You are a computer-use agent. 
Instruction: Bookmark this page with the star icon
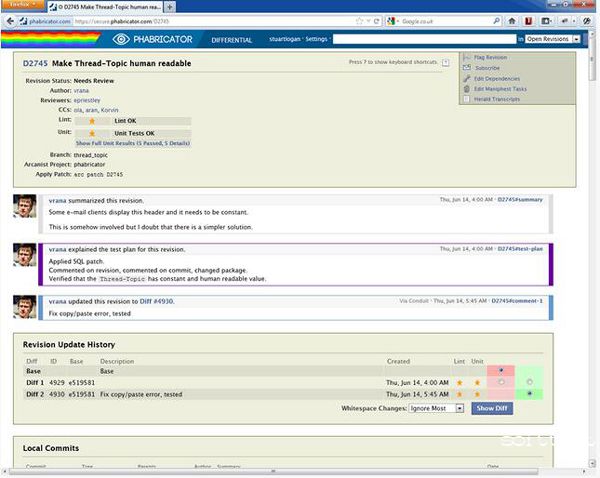(359, 21)
